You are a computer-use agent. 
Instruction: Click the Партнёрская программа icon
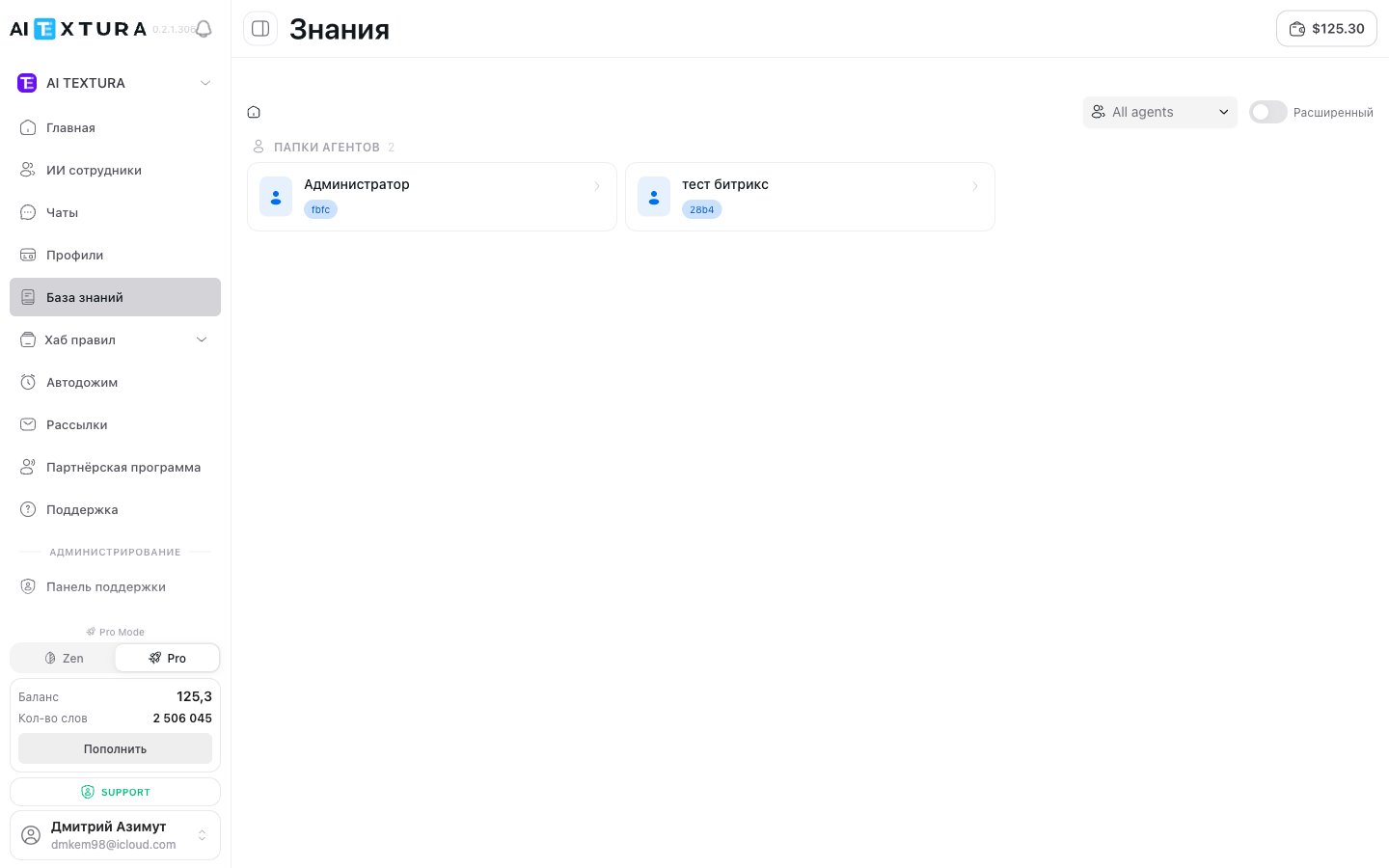tap(28, 467)
